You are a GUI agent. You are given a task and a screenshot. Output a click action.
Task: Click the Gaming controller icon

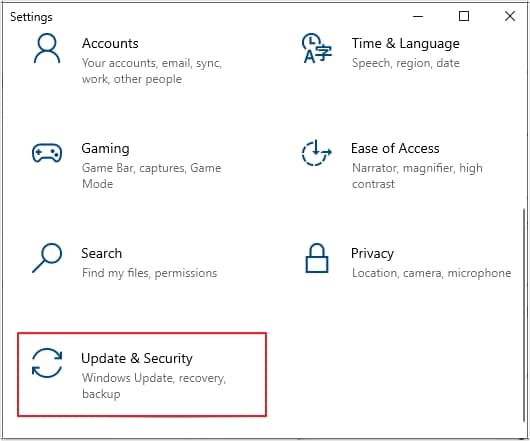[x=47, y=153]
